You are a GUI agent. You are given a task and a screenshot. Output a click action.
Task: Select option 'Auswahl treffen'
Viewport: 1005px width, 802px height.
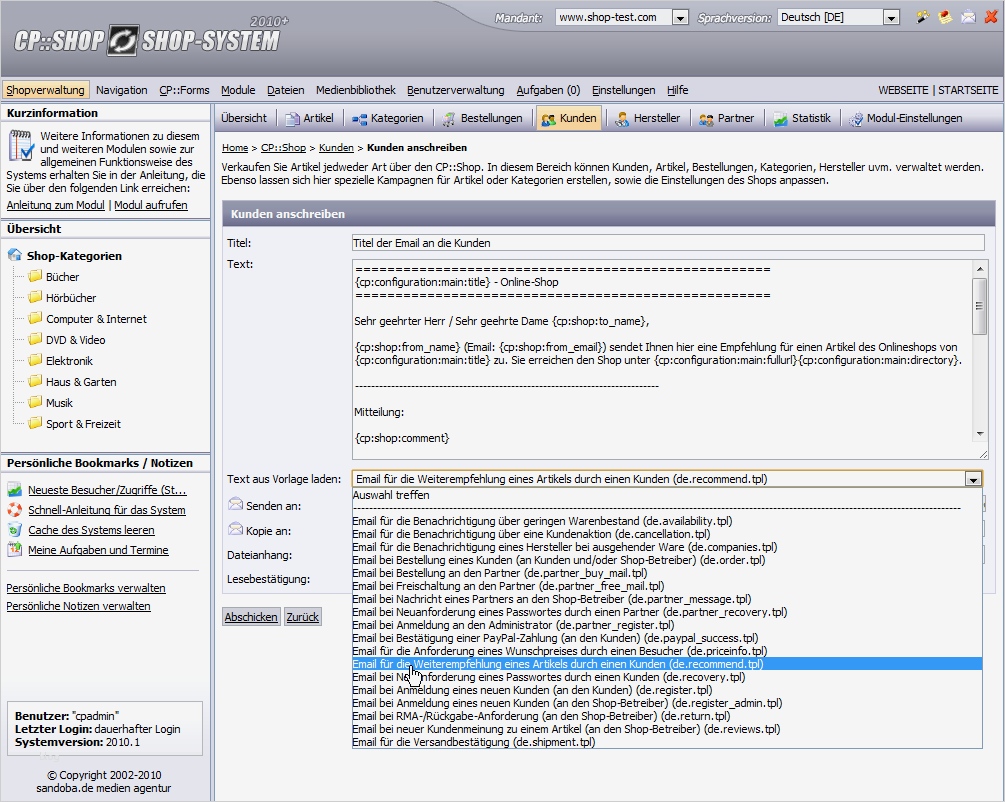point(667,495)
